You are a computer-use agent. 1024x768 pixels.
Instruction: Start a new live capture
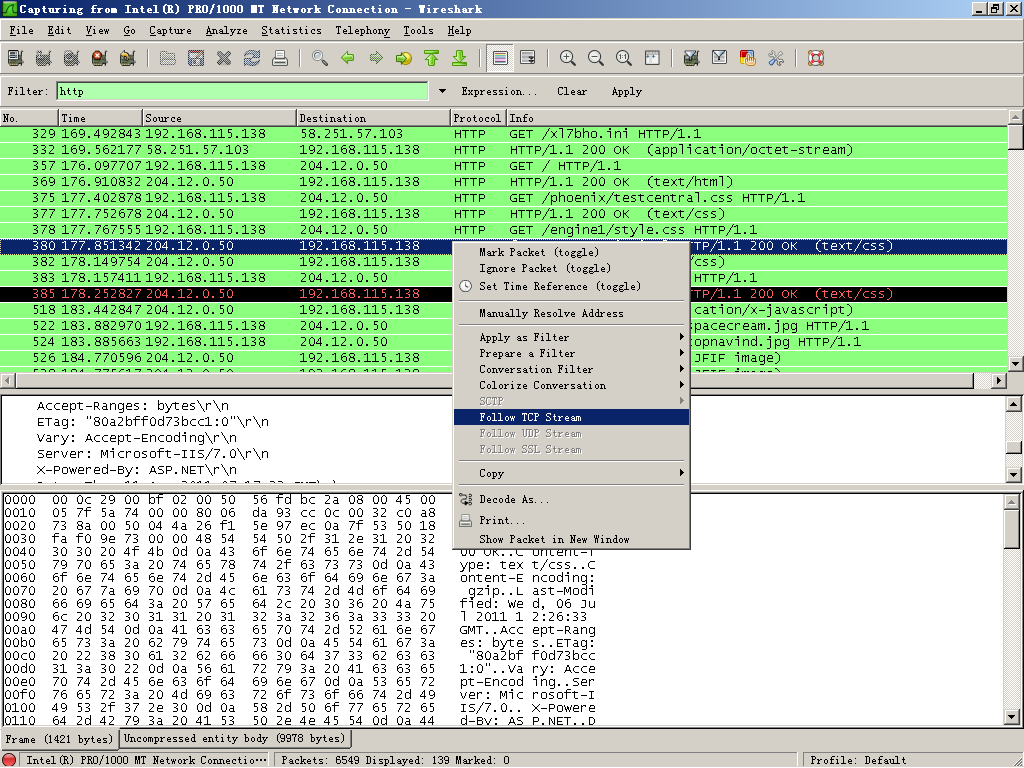click(x=72, y=58)
